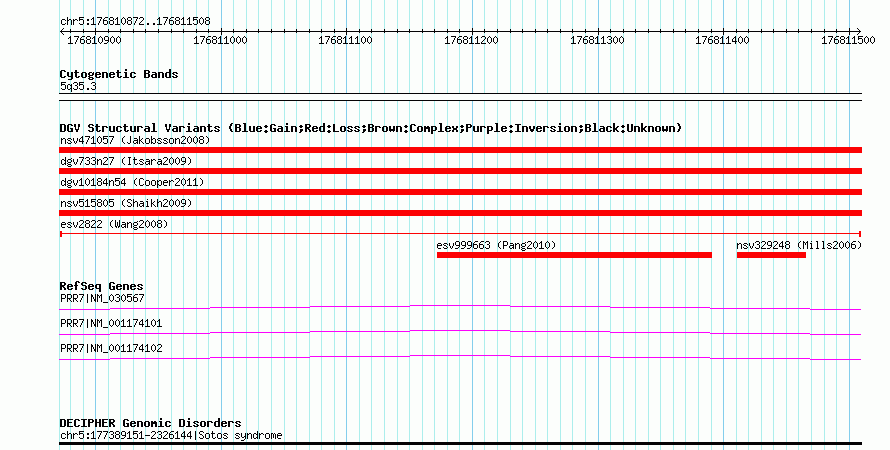This screenshot has width=890, height=450.
Task: Select the 5q35.3 band label
Action: pyautogui.click(x=78, y=86)
